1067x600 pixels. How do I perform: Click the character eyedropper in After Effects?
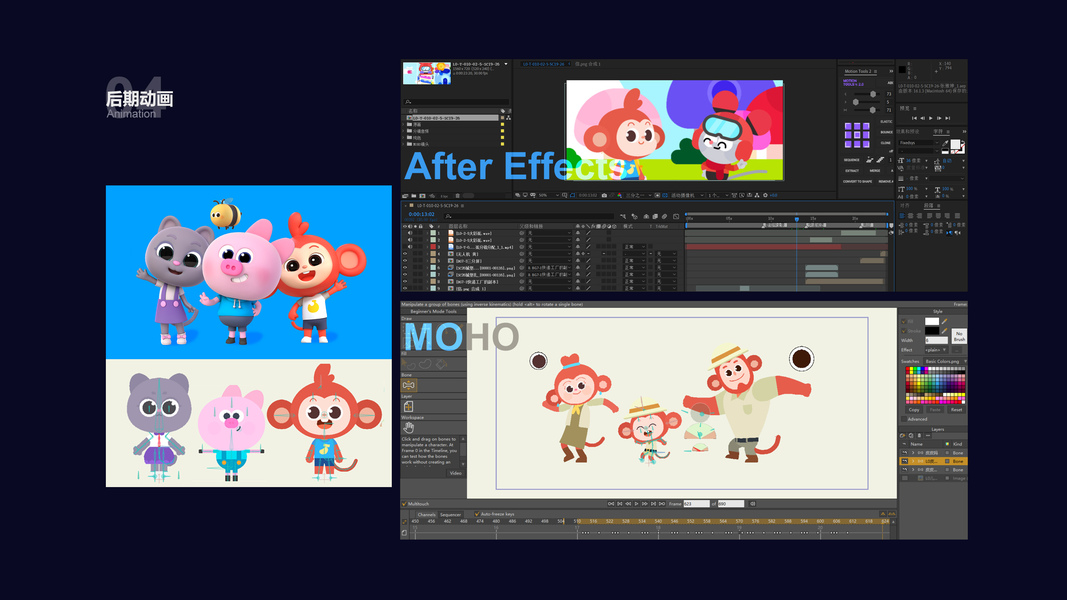coord(945,143)
